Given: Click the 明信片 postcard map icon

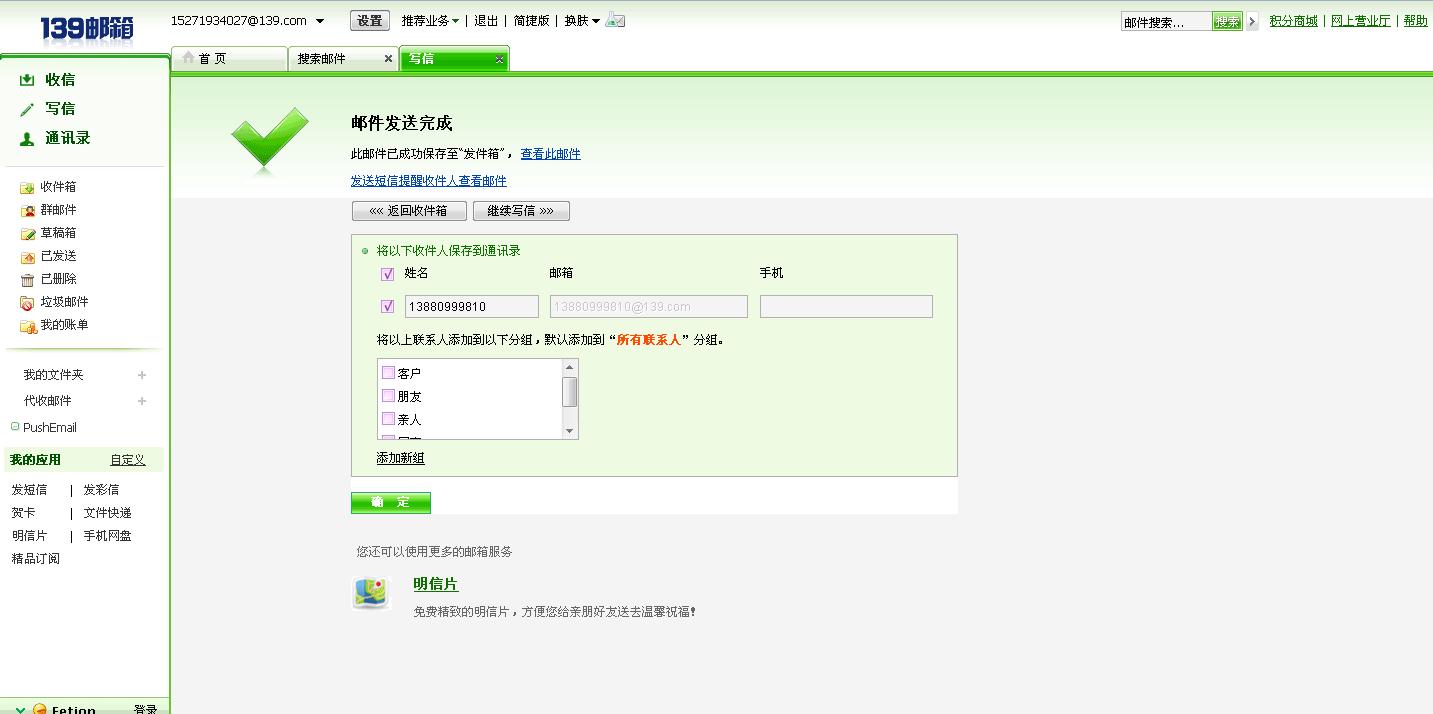Looking at the screenshot, I should pyautogui.click(x=370, y=593).
